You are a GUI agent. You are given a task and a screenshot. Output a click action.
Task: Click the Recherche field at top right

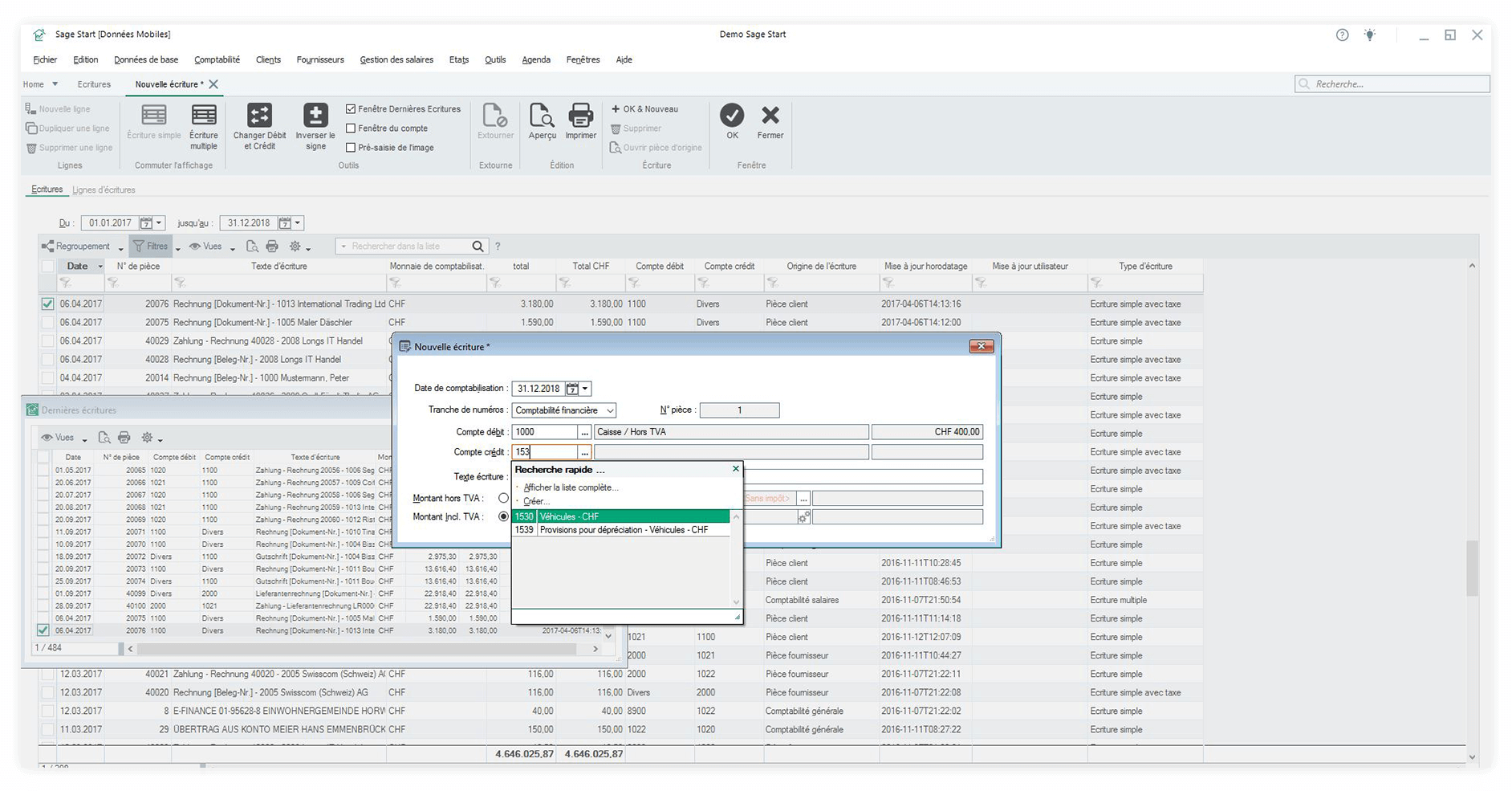pos(1392,84)
